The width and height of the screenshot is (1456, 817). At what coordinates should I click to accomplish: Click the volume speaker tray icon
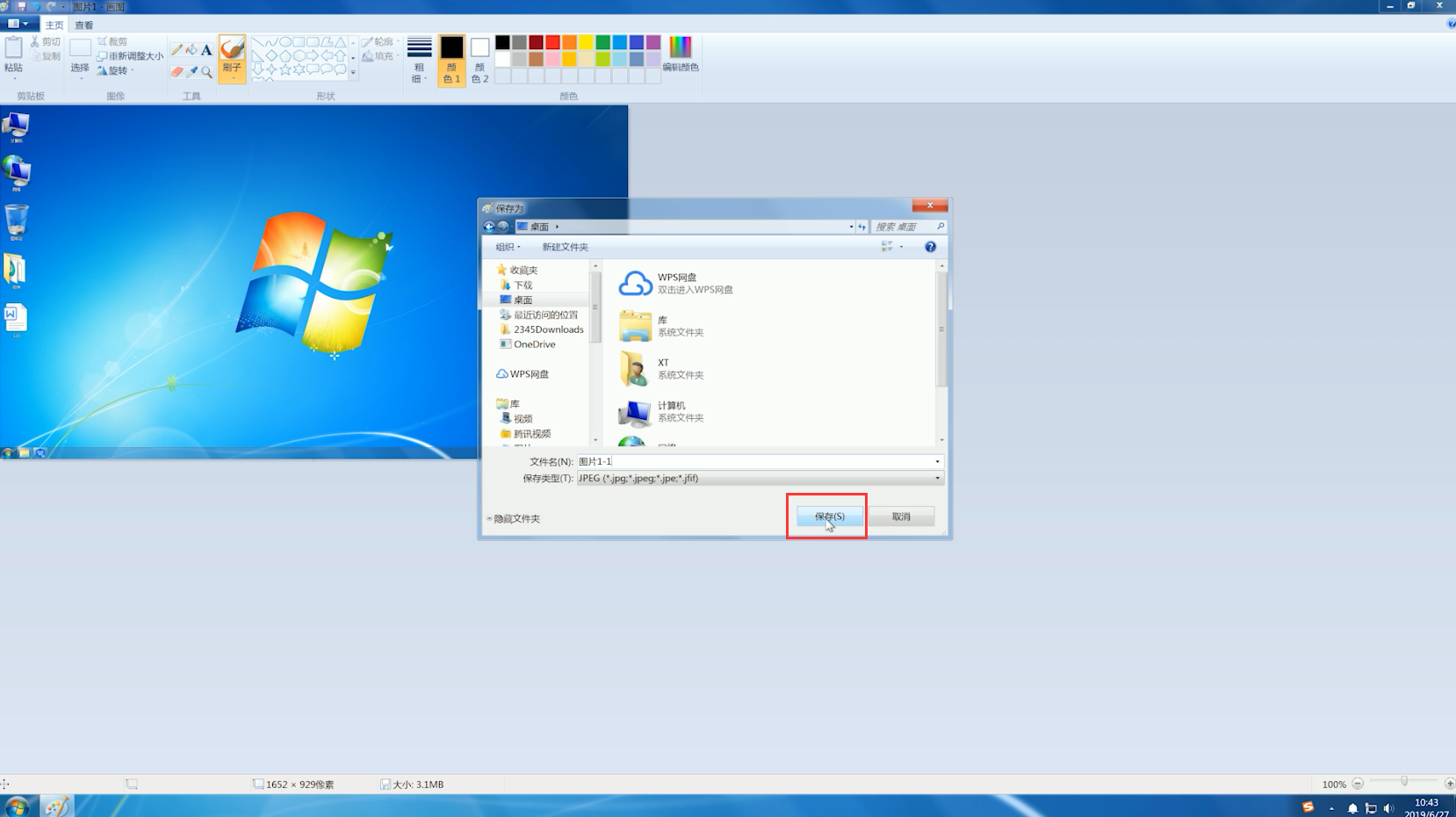point(1388,808)
